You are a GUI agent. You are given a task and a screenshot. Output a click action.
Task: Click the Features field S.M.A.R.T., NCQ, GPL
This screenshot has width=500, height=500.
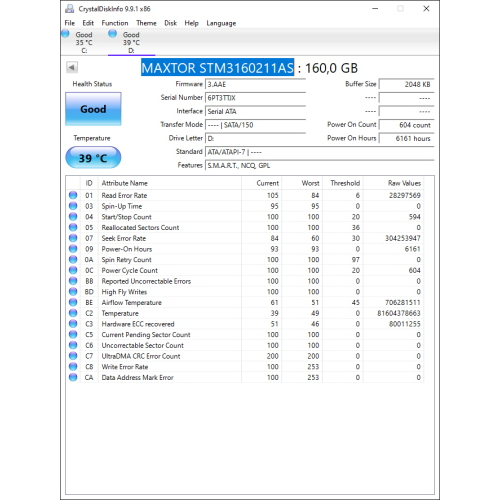(x=320, y=165)
